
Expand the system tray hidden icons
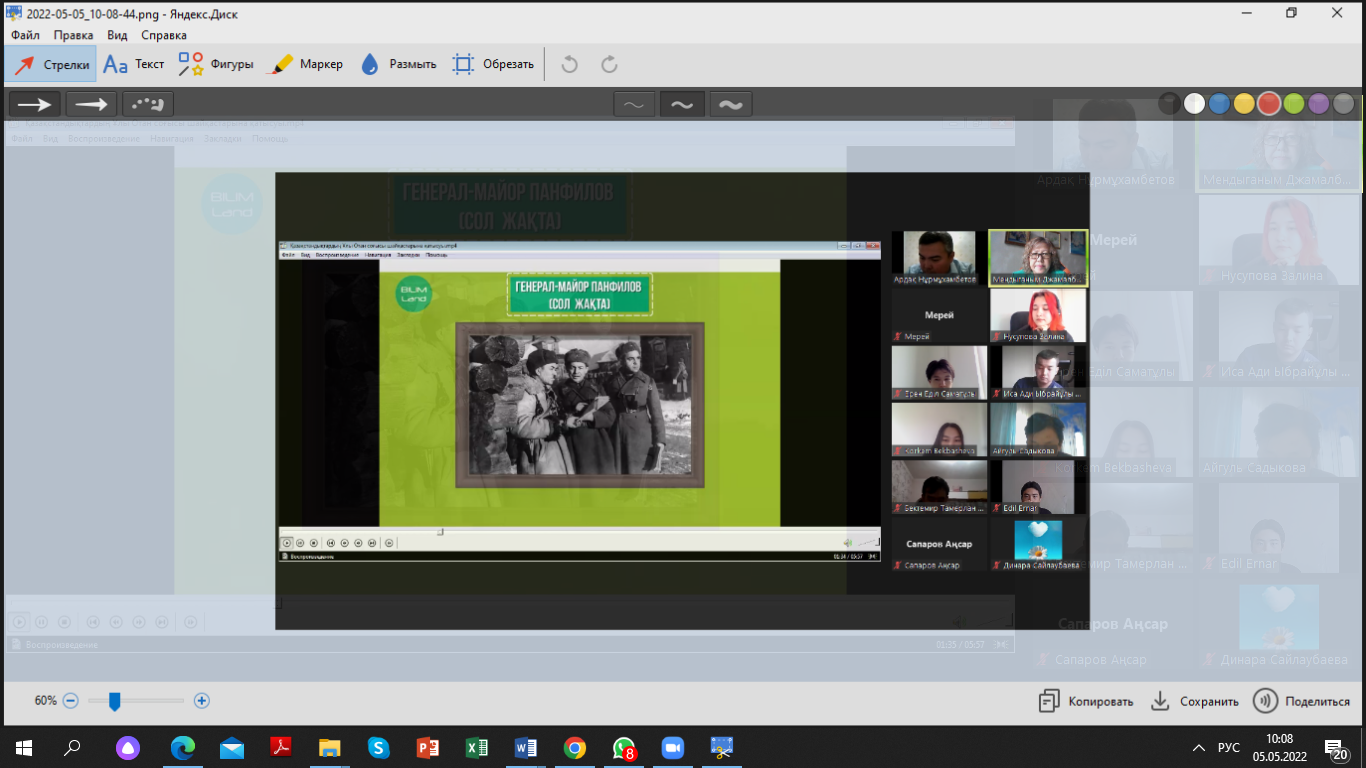click(1199, 747)
